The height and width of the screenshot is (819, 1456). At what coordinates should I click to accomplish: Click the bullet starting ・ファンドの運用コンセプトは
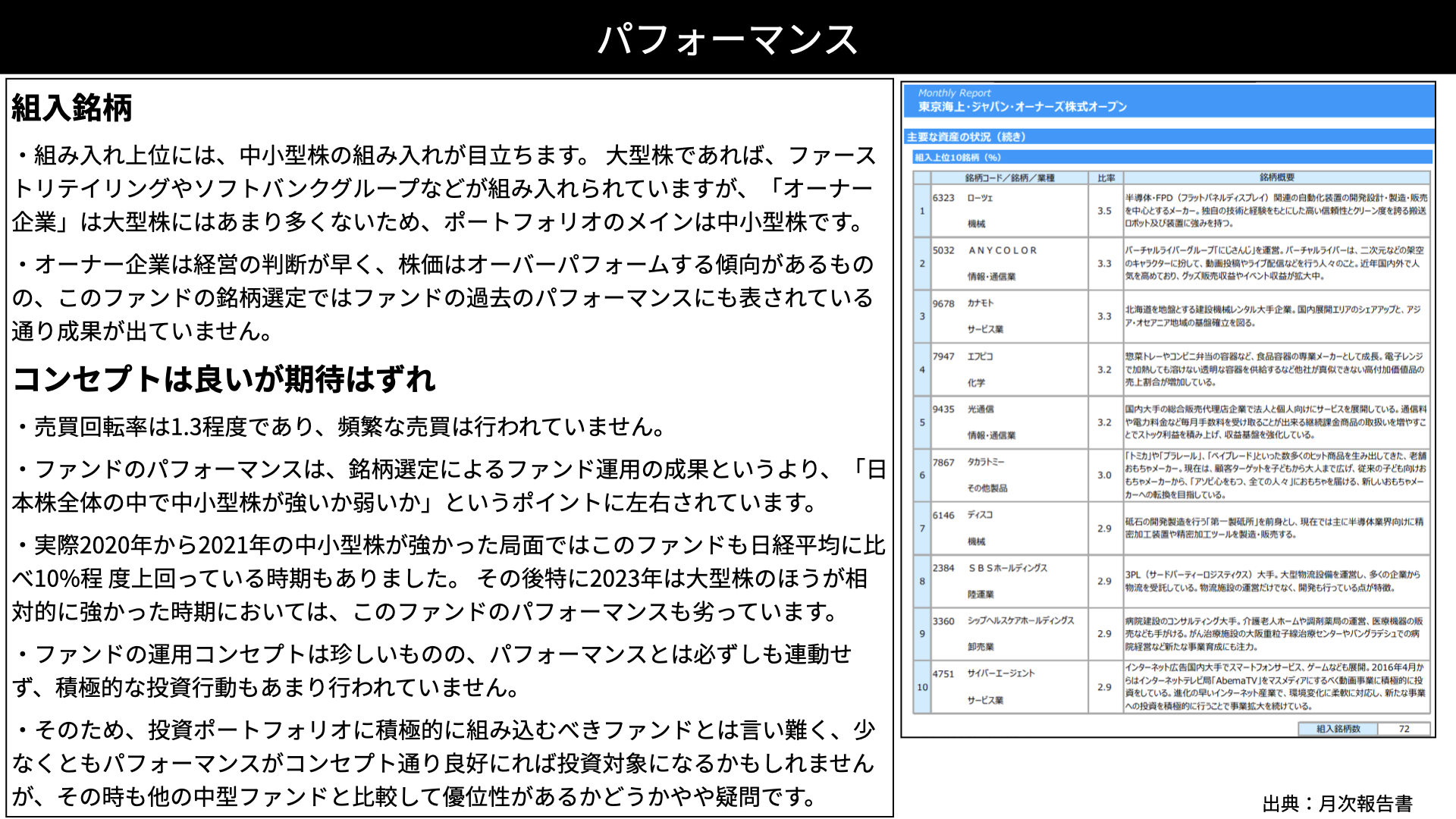point(432,670)
